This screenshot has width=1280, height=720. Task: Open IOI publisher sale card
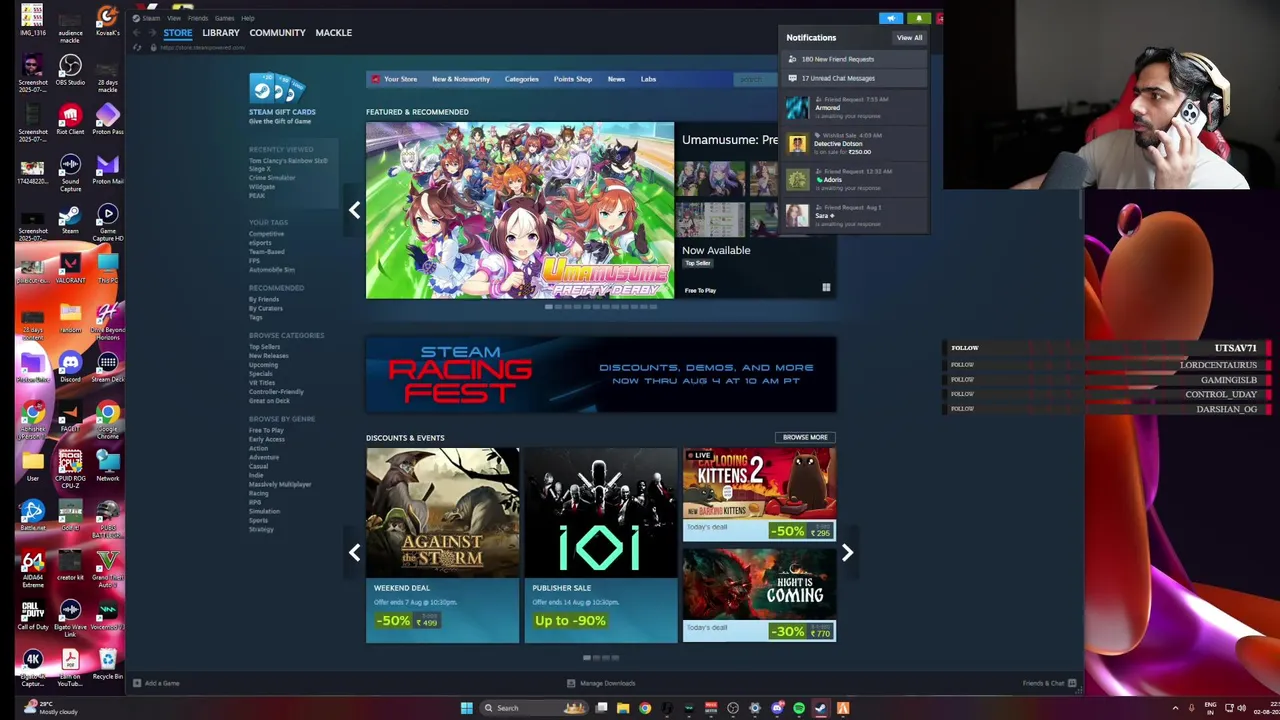pyautogui.click(x=600, y=545)
